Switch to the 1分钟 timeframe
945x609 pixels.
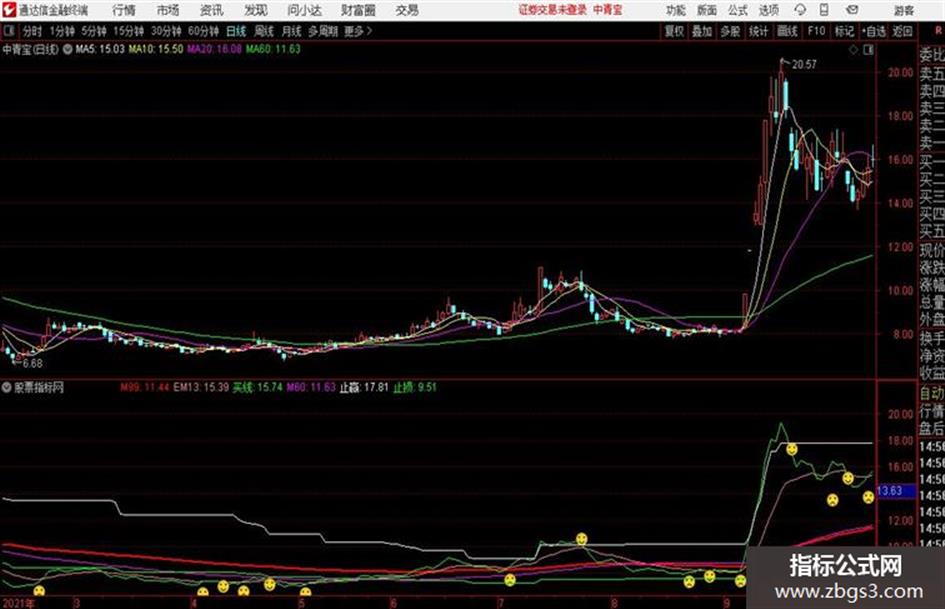tap(62, 31)
